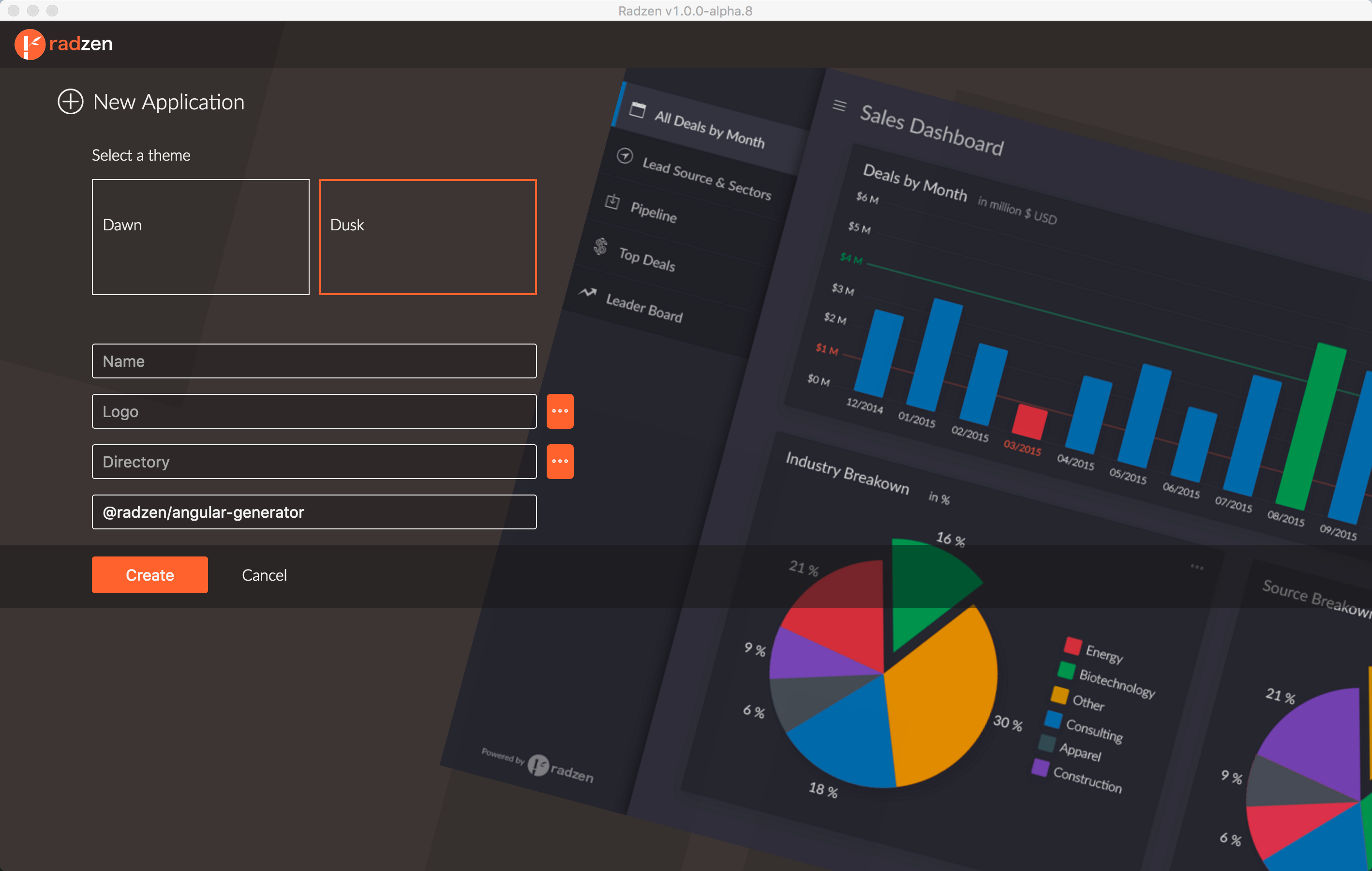This screenshot has width=1372, height=871.
Task: Click into the Logo text field
Action: click(314, 411)
